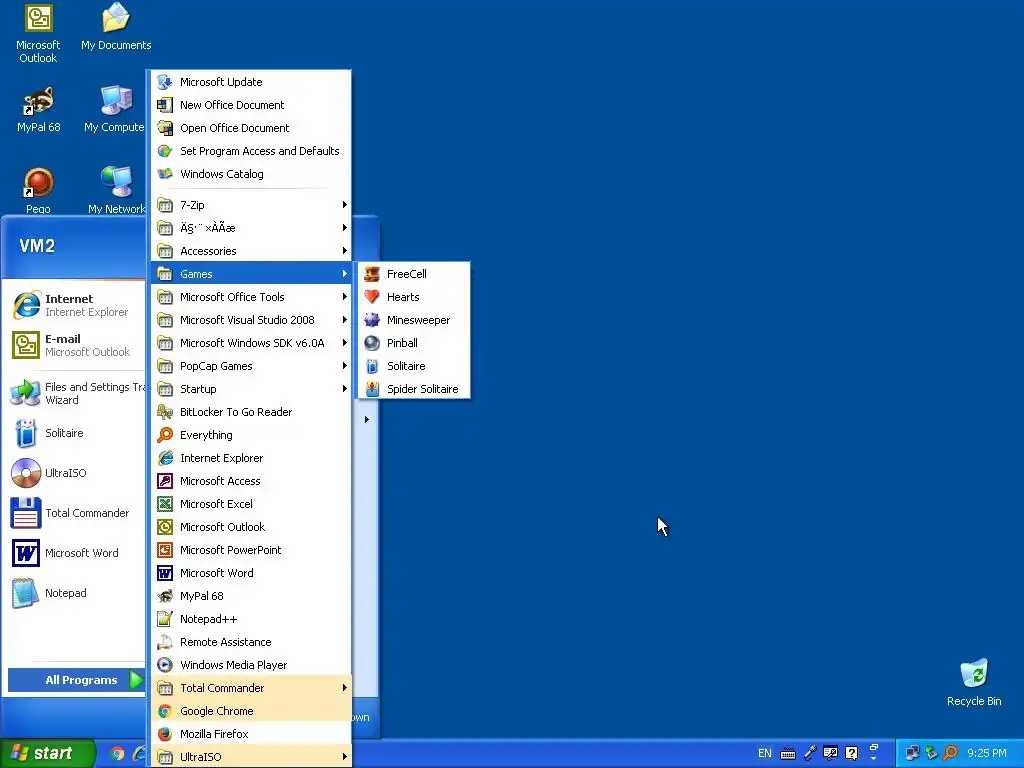Click Chrome quick launch taskbar icon

tap(117, 753)
